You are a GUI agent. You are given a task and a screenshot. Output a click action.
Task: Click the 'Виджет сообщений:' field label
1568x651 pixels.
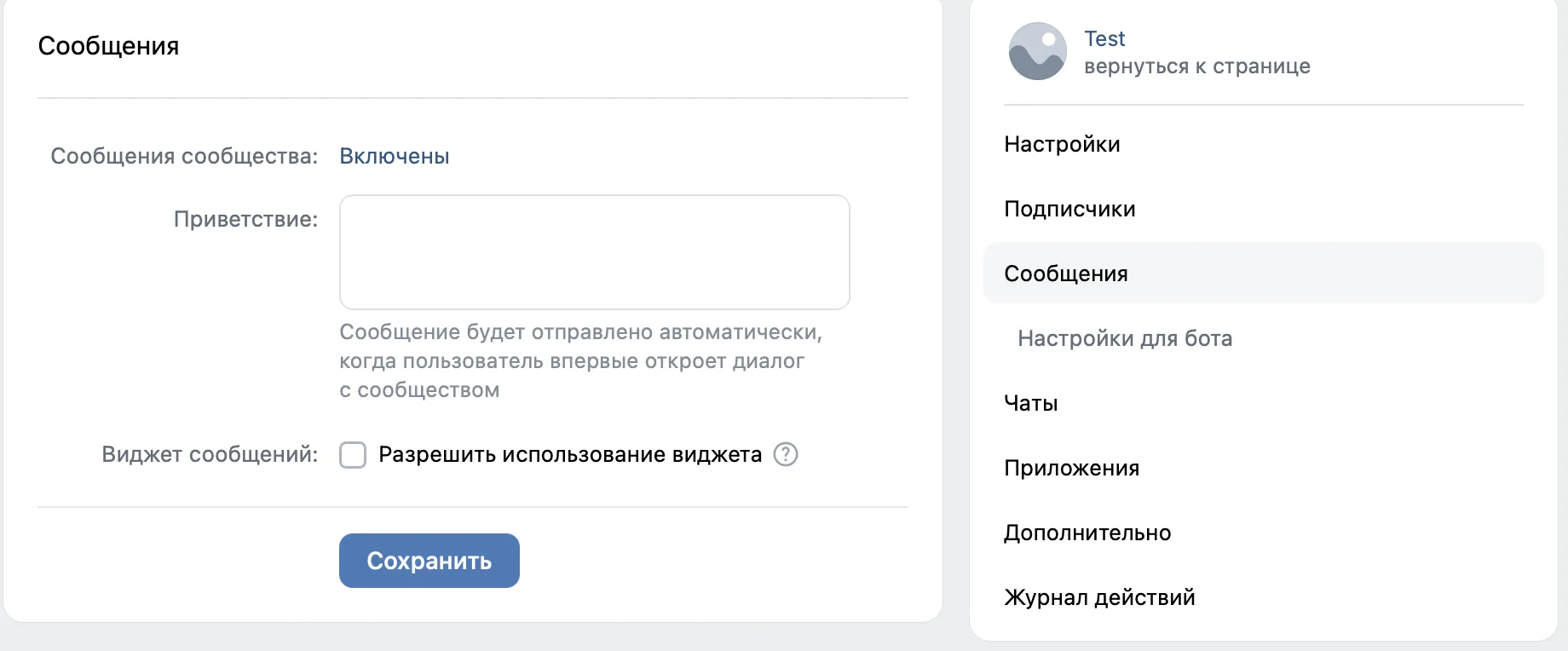(x=210, y=455)
